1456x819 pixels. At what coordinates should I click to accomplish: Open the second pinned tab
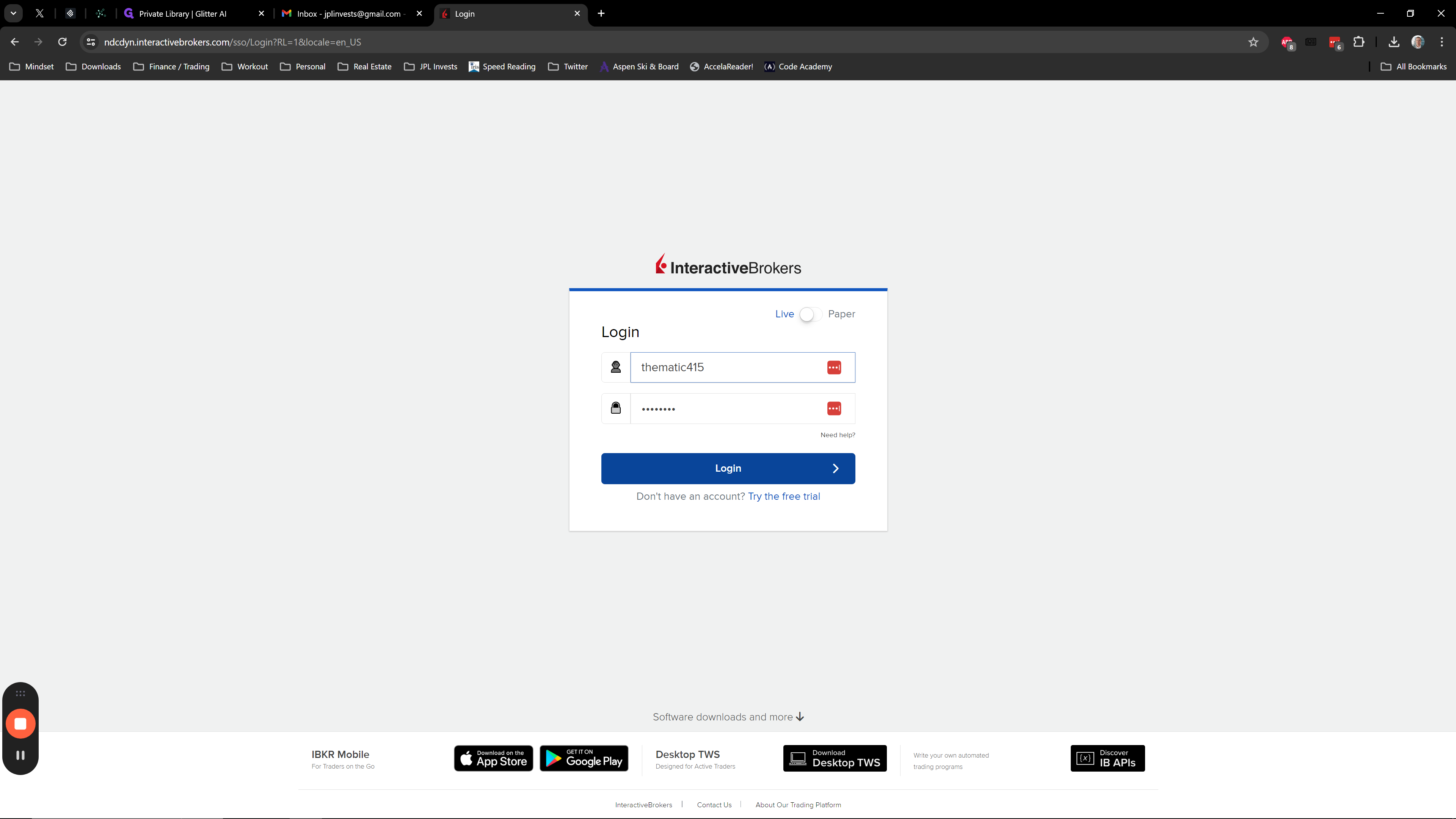tap(70, 14)
